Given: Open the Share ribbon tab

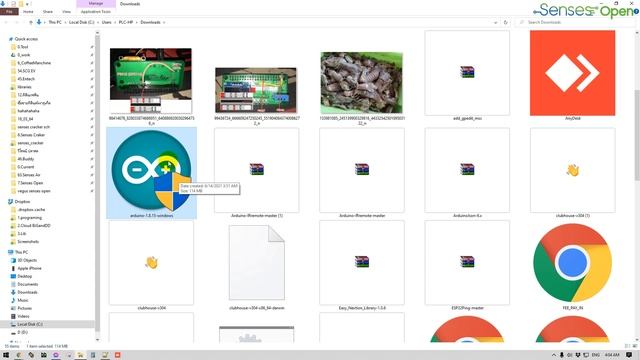Looking at the screenshot, I should click(48, 12).
